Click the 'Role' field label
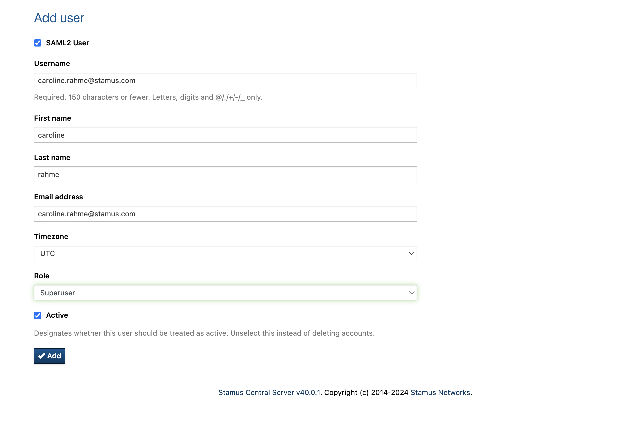Image resolution: width=624 pixels, height=428 pixels. 42,275
